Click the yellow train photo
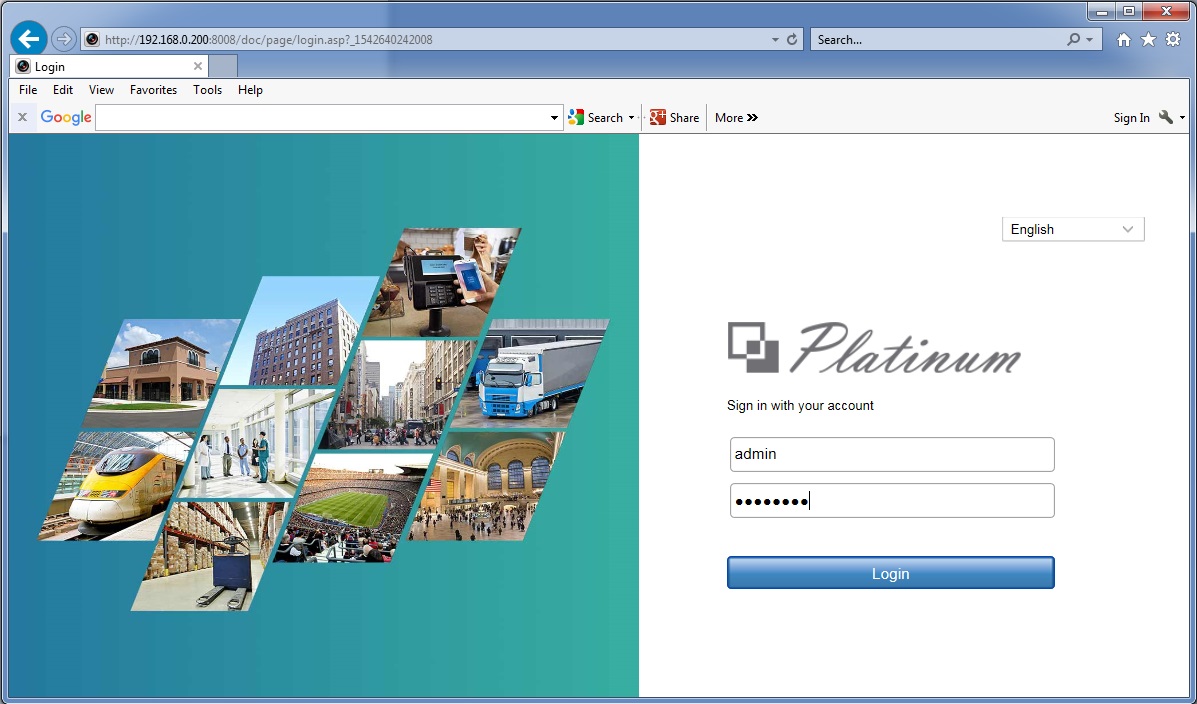1197x704 pixels. [x=117, y=486]
